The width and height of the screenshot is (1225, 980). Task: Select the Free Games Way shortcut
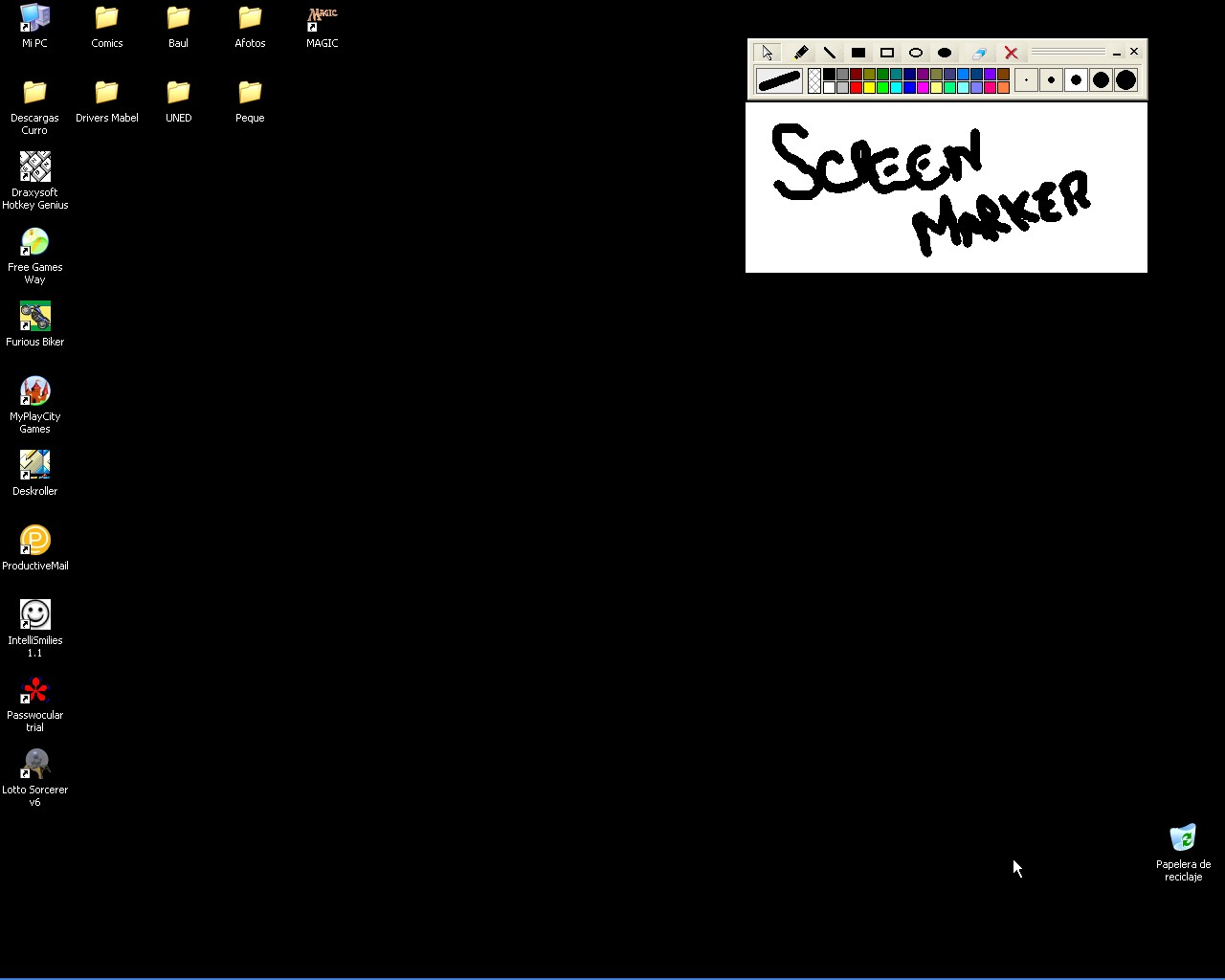click(x=34, y=256)
